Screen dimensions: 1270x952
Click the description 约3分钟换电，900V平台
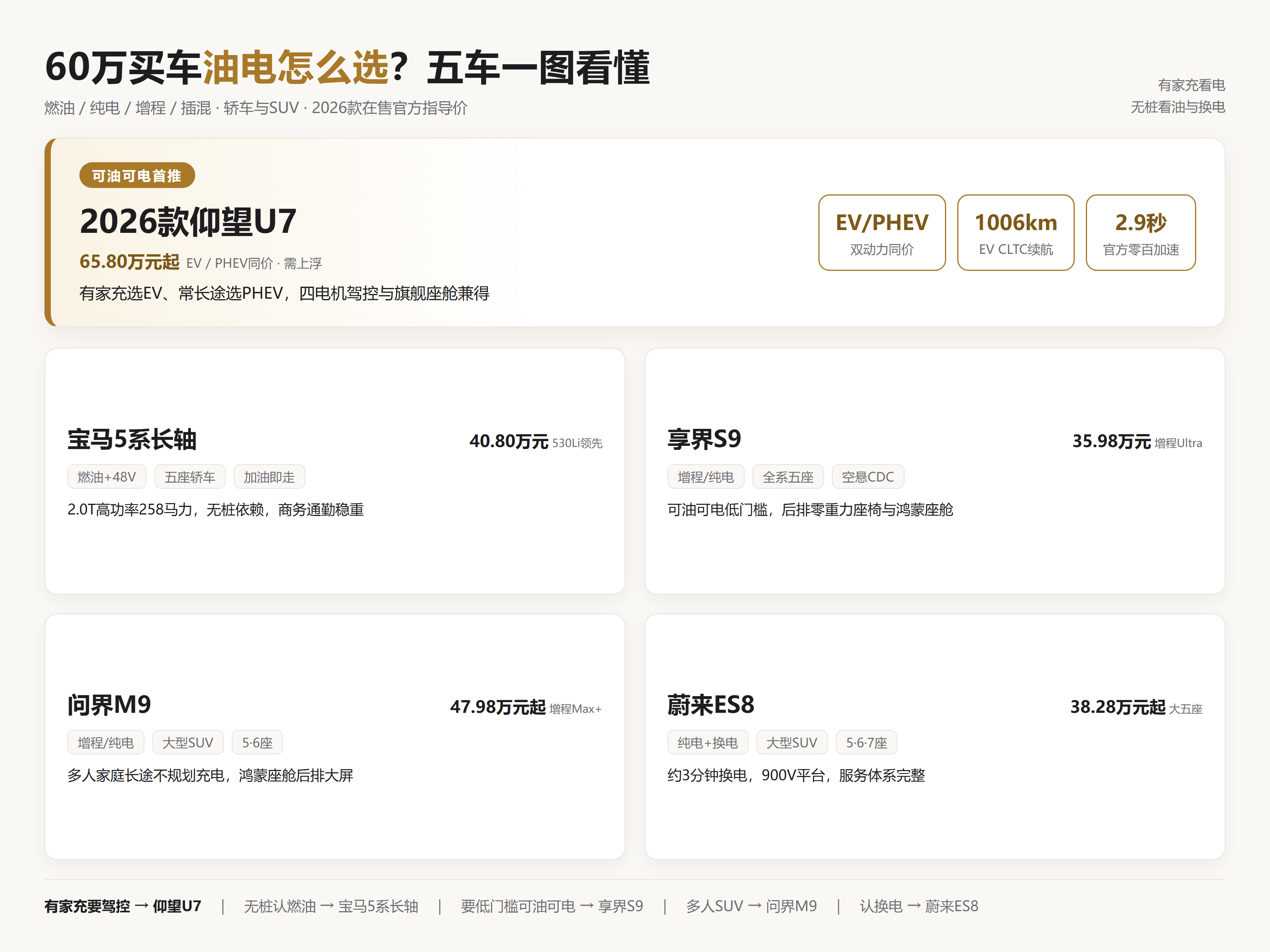796,775
